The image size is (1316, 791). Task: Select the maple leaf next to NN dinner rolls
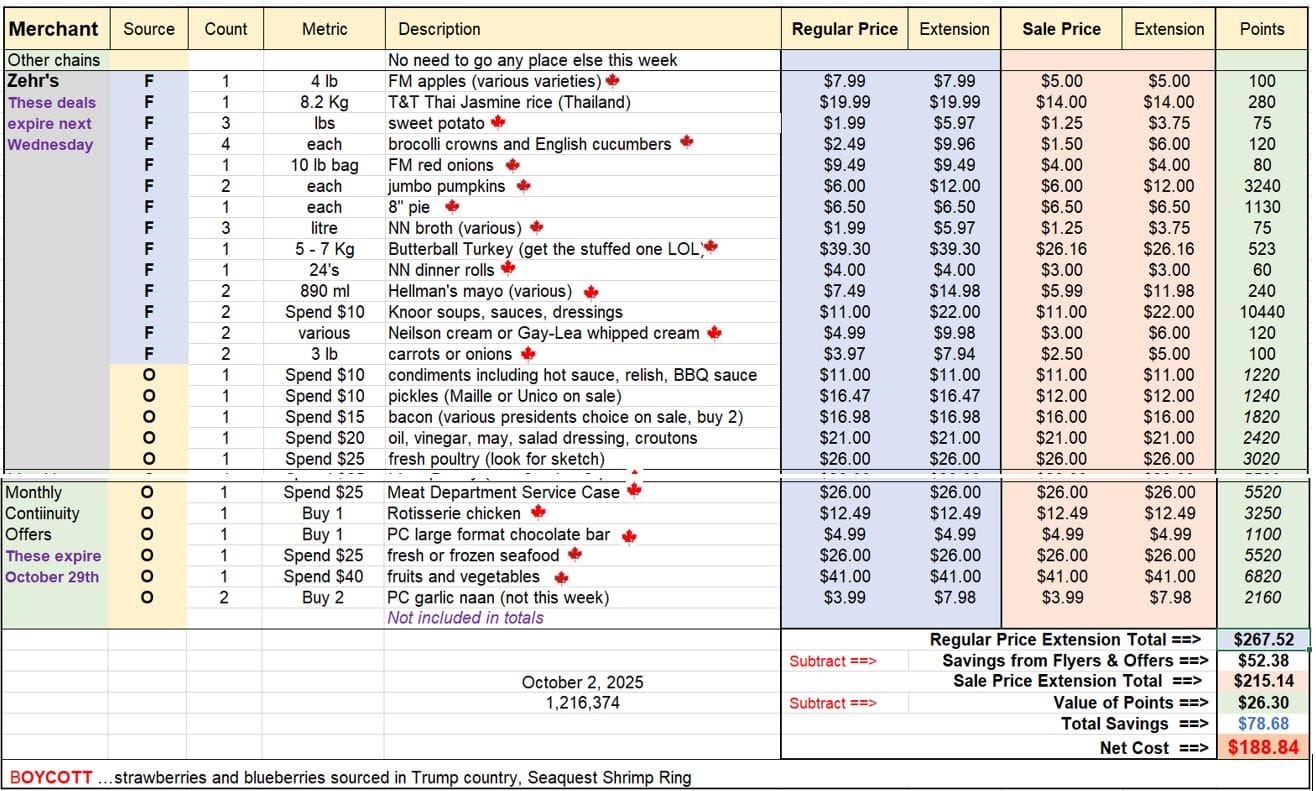tap(508, 268)
